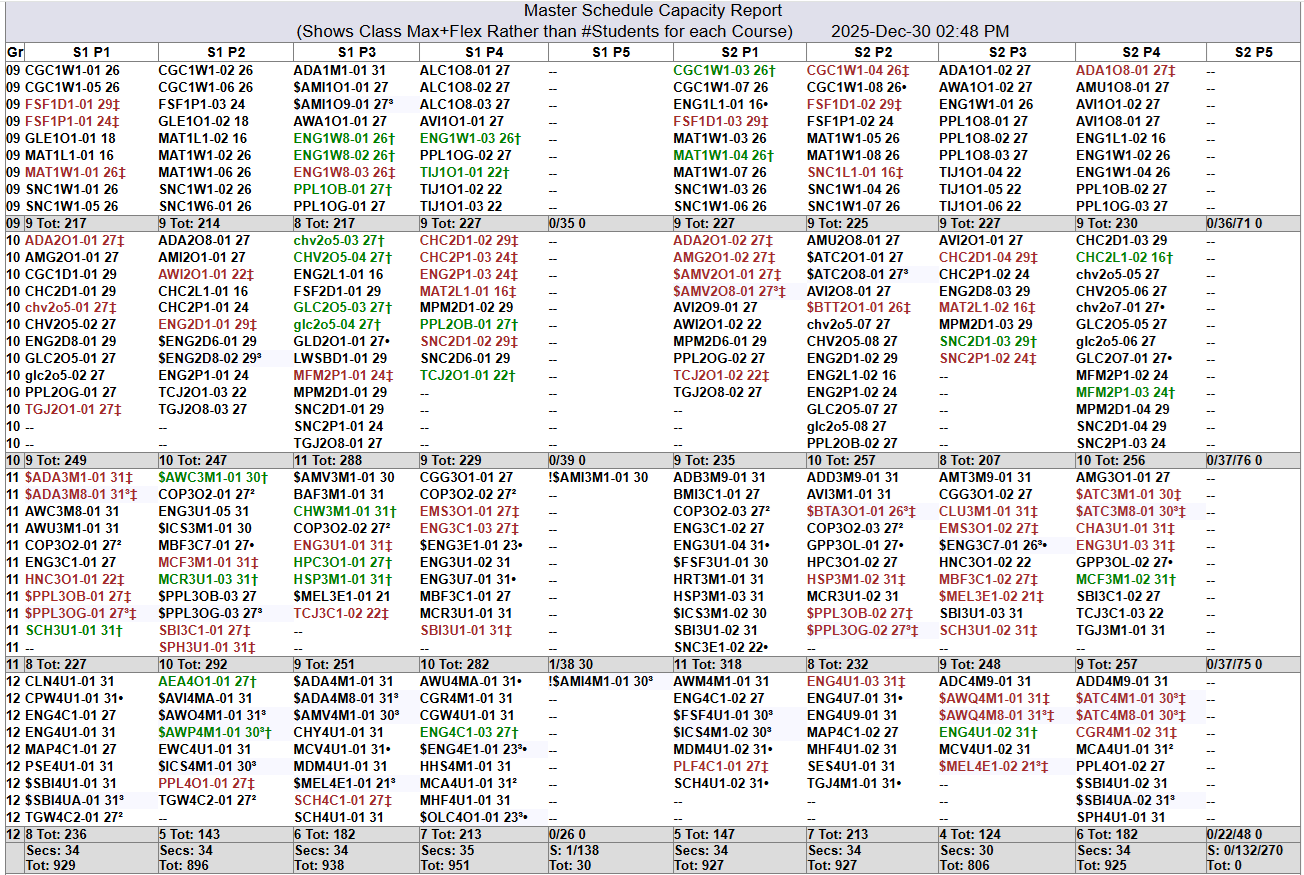This screenshot has width=1304, height=875.
Task: Click the Gr column header
Action: click(x=14, y=52)
